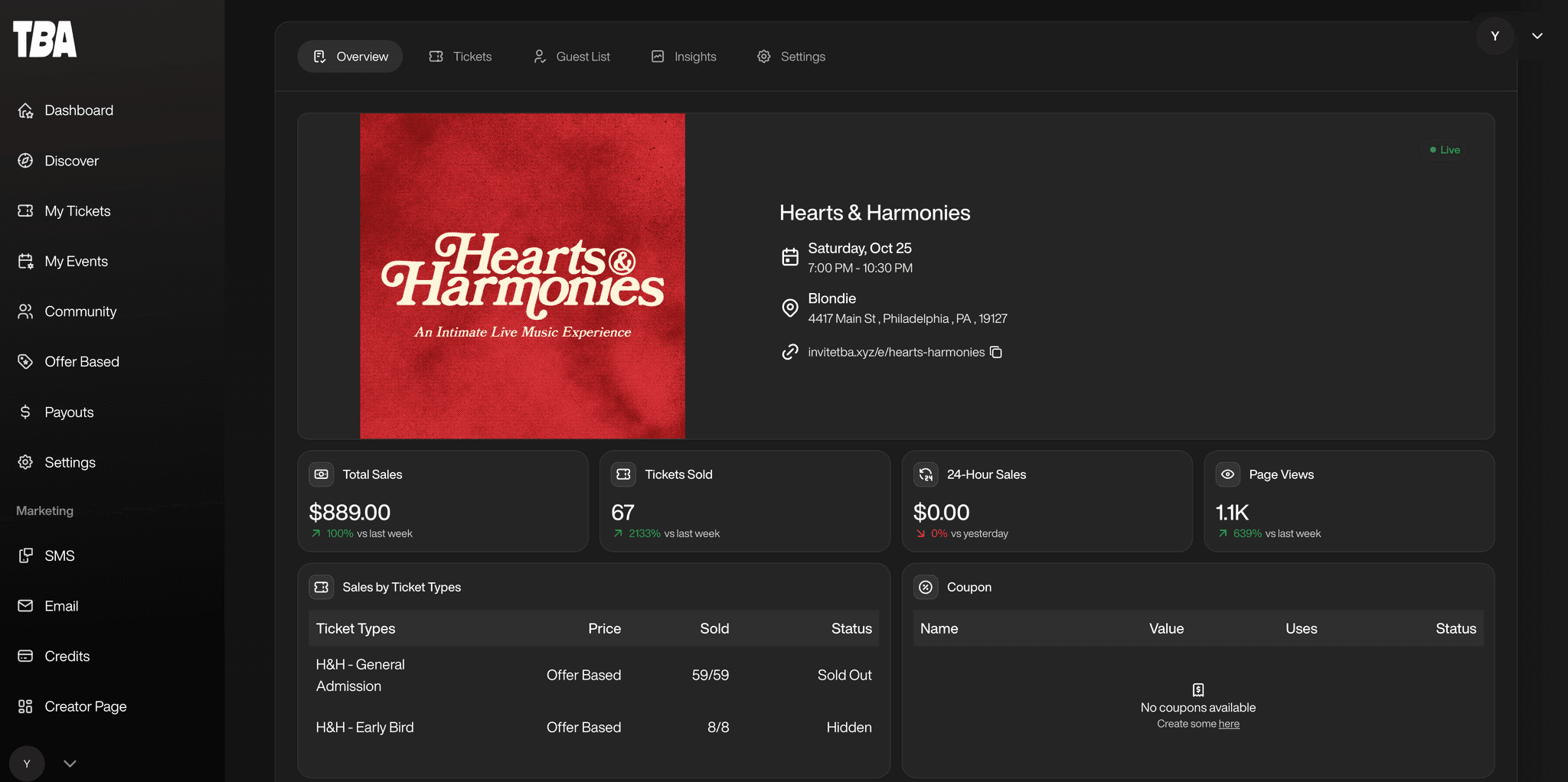This screenshot has height=782, width=1568.
Task: Click the Total Sales money icon
Action: click(x=322, y=474)
